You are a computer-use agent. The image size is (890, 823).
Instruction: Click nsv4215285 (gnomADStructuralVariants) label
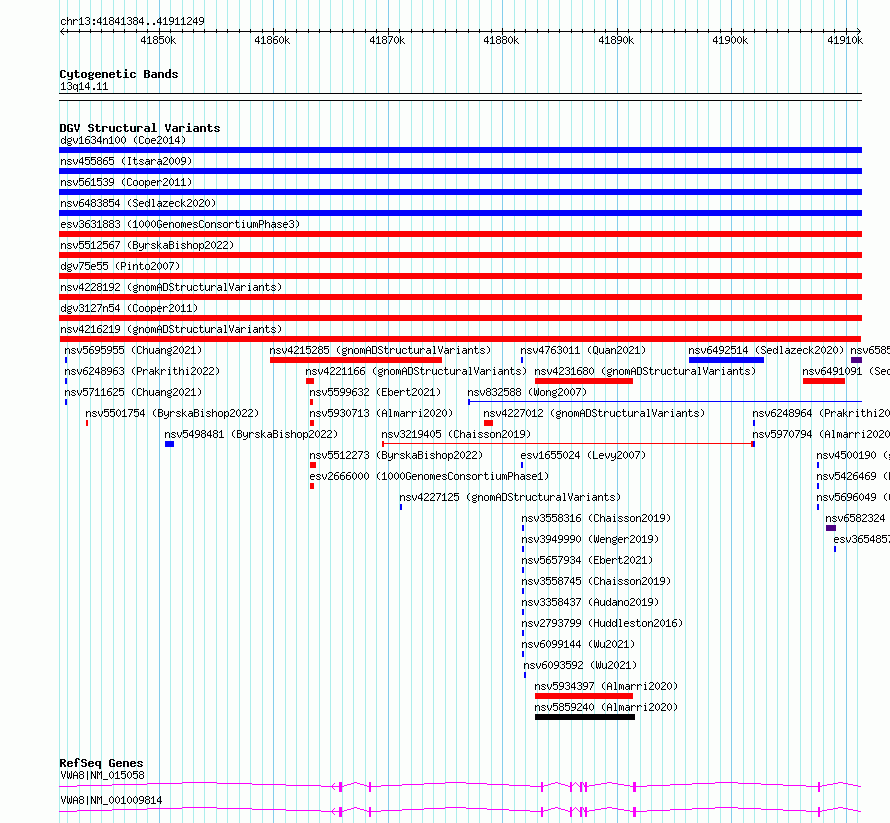click(x=380, y=350)
